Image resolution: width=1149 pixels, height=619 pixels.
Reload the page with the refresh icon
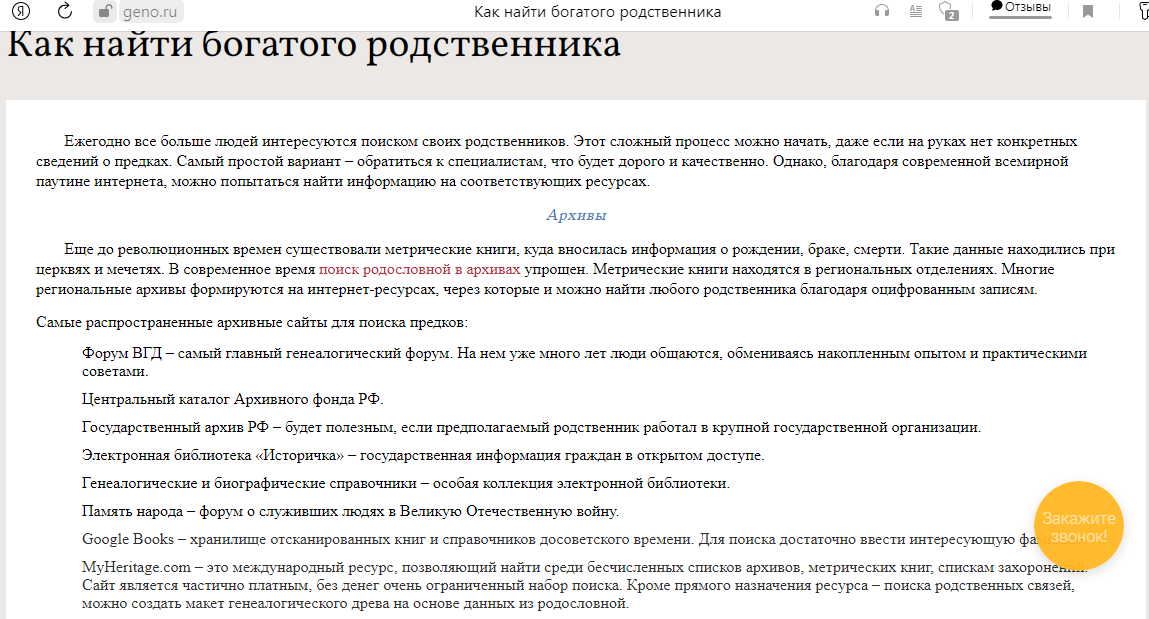coord(64,11)
